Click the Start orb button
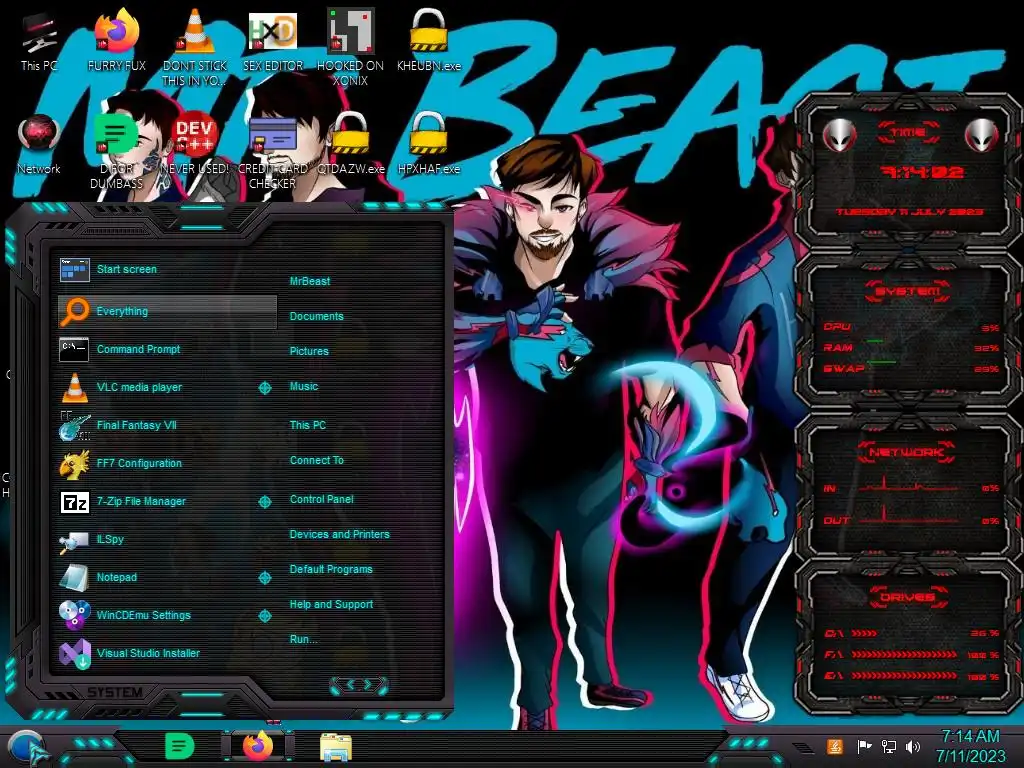Viewport: 1024px width, 768px height. click(27, 748)
